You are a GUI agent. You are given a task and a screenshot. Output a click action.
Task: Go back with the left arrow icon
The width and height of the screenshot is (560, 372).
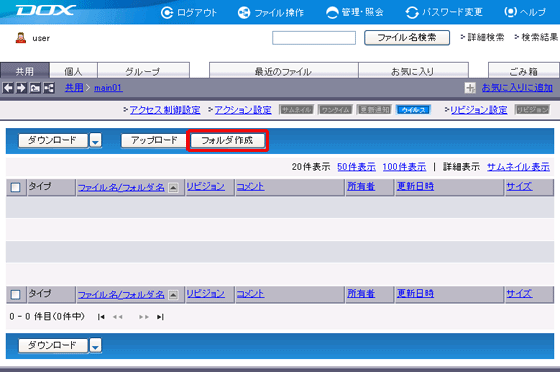point(8,87)
